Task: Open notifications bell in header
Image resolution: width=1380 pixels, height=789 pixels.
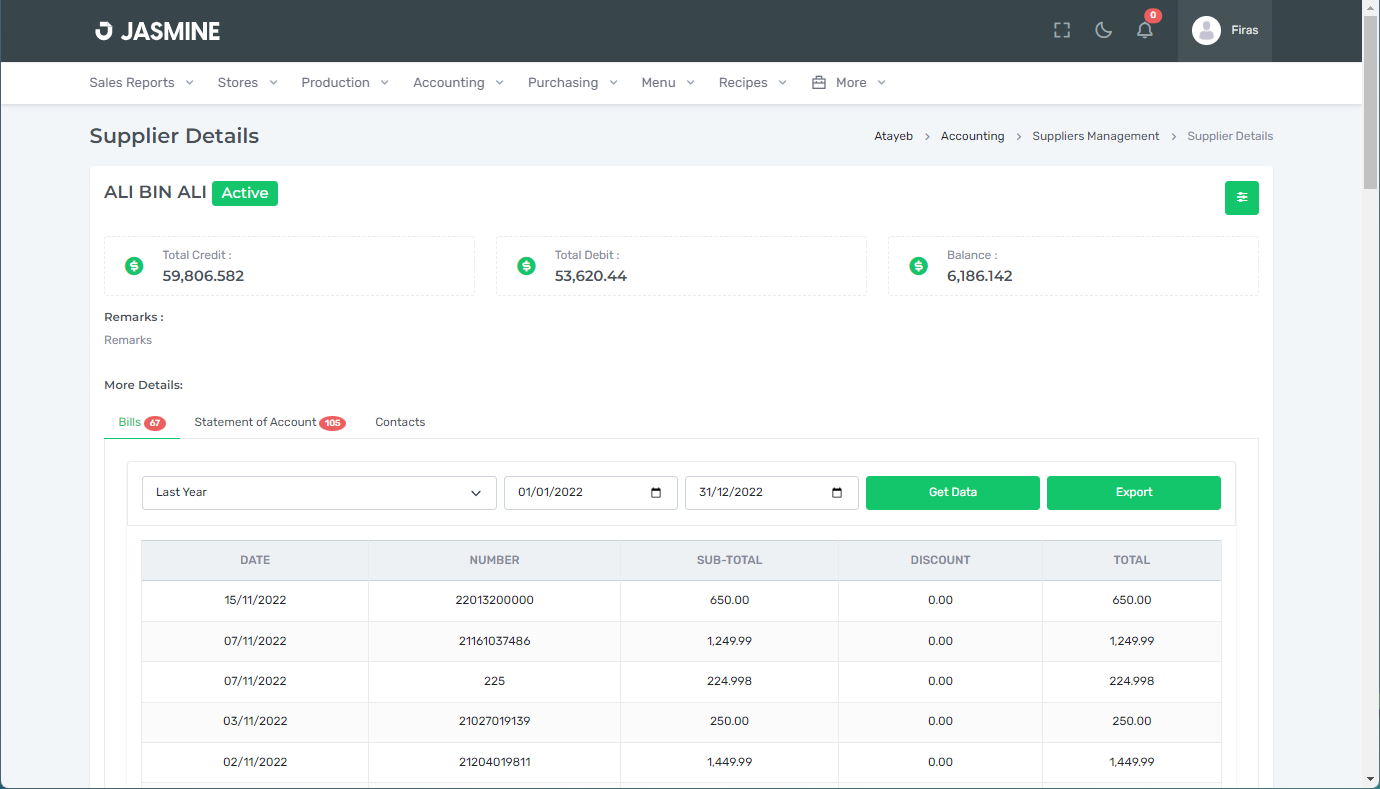Action: pyautogui.click(x=1145, y=31)
